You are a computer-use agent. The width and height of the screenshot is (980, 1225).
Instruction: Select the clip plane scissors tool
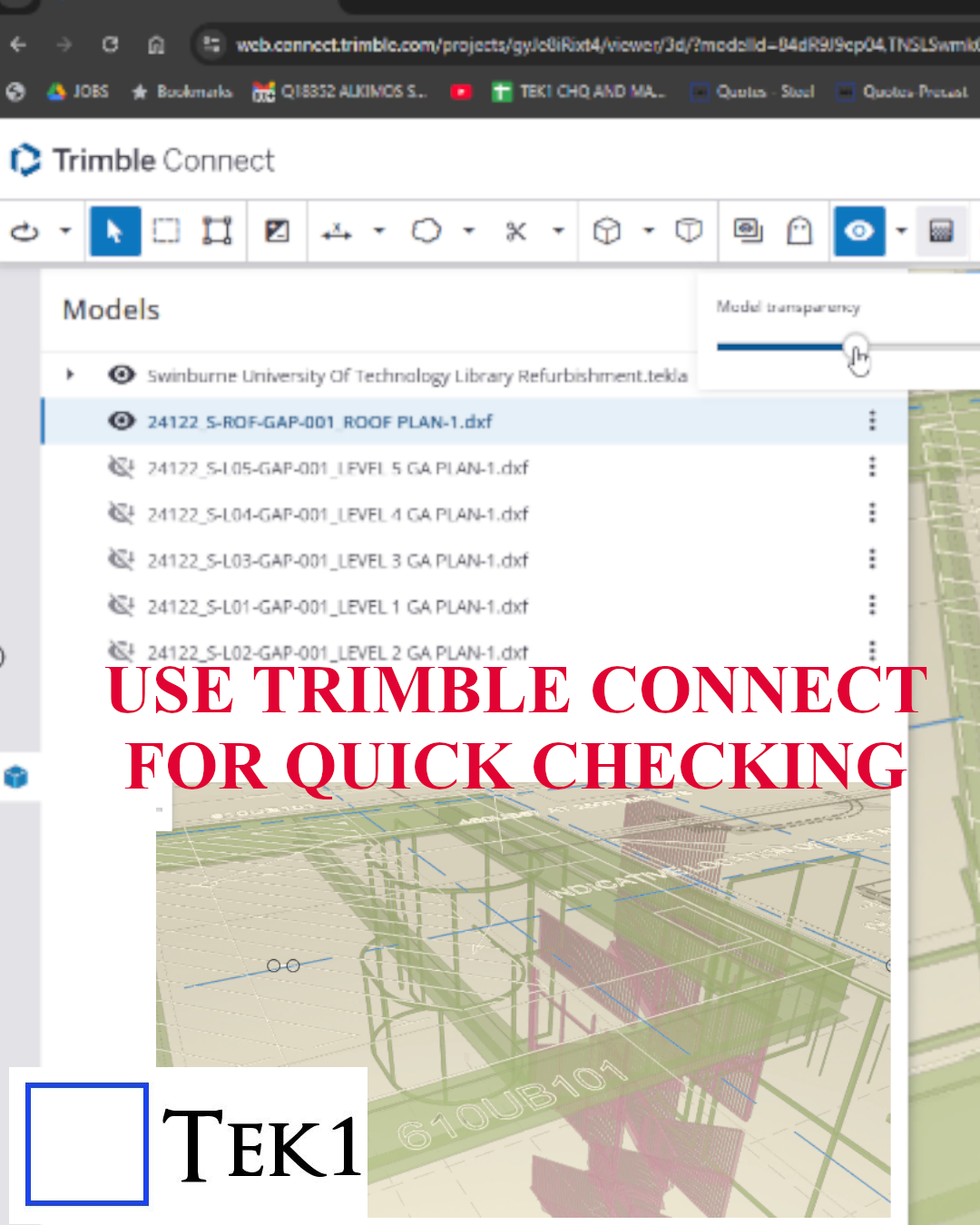point(516,231)
